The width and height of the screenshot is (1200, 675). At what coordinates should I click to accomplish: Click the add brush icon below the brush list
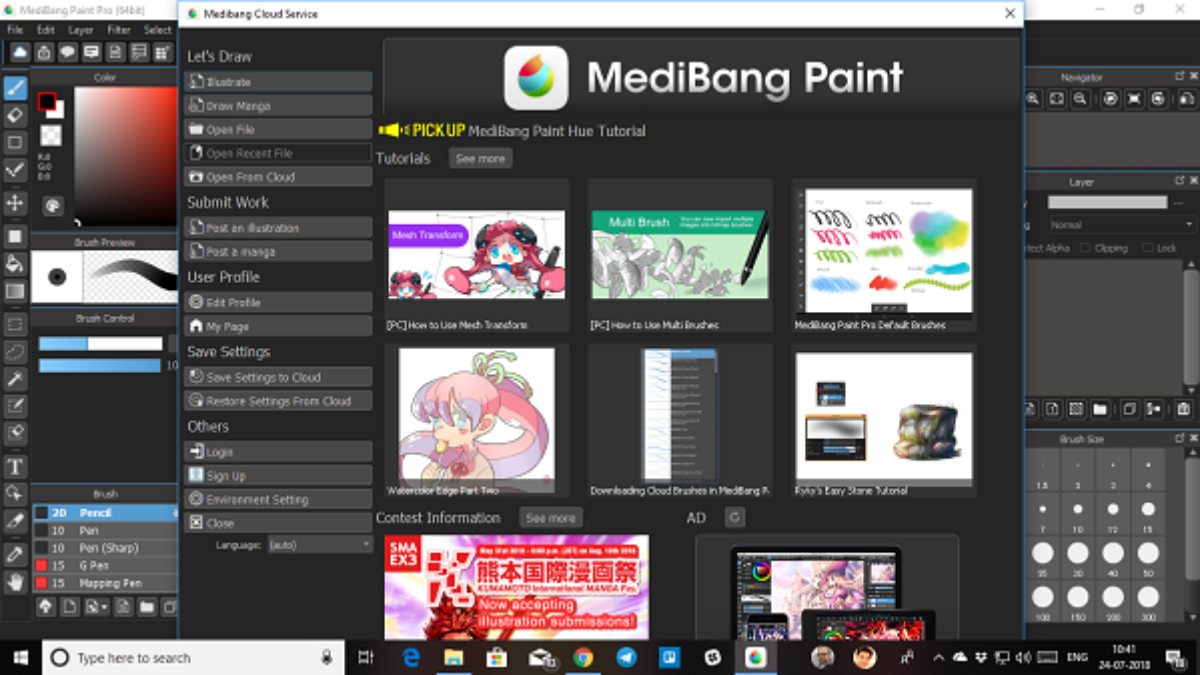68,607
